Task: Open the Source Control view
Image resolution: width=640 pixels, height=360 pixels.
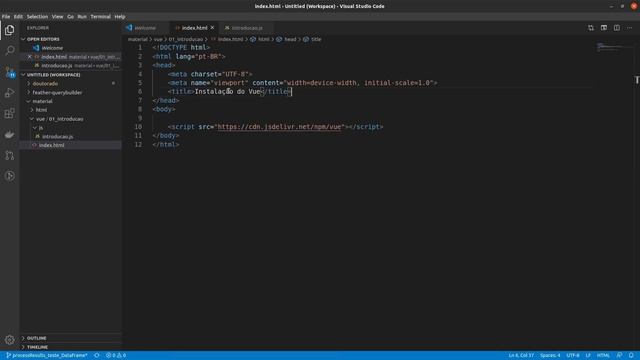Action: (9, 72)
